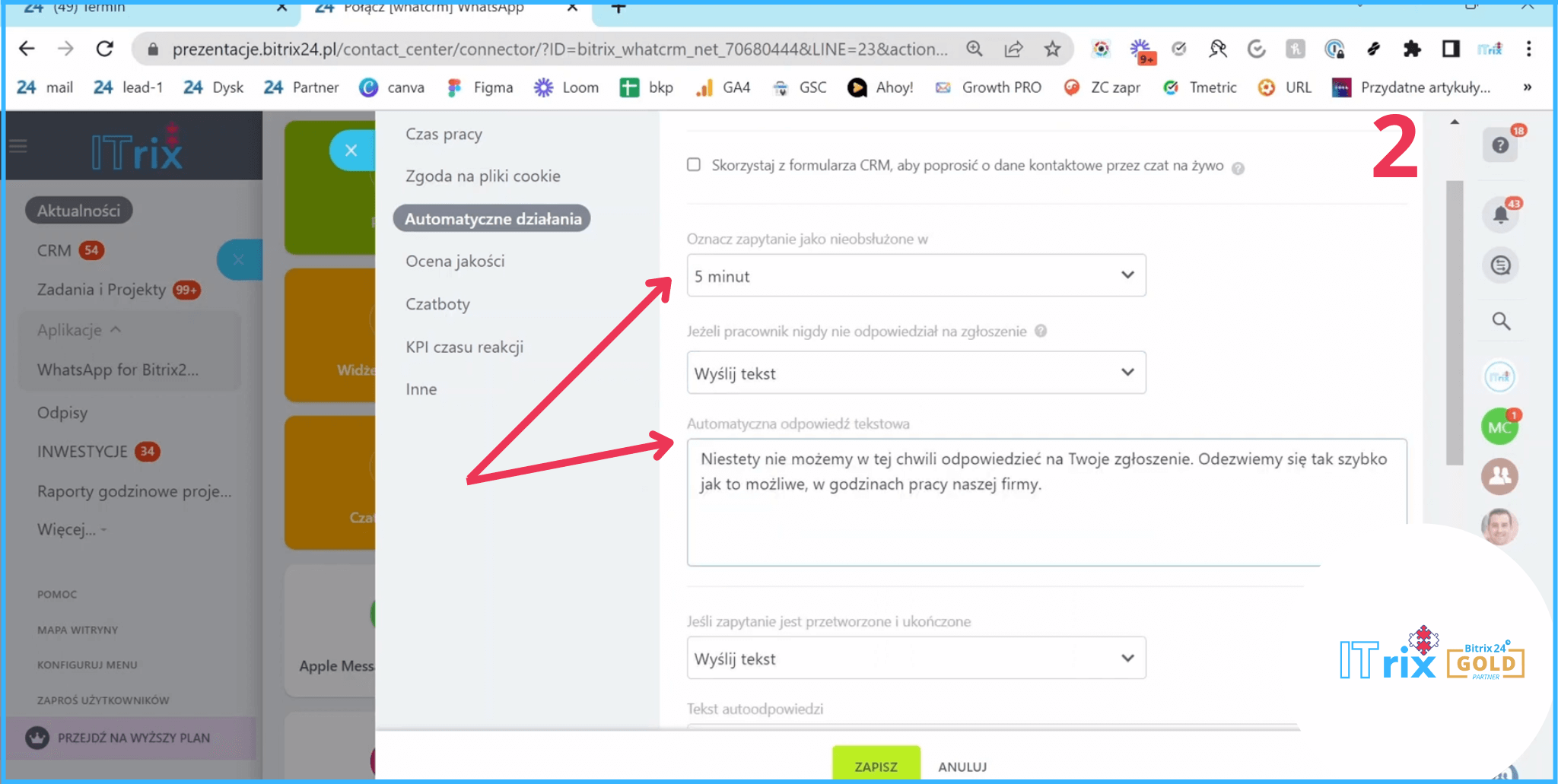Expand 'Wyślij tekst' dropdown for unanswered request

916,373
